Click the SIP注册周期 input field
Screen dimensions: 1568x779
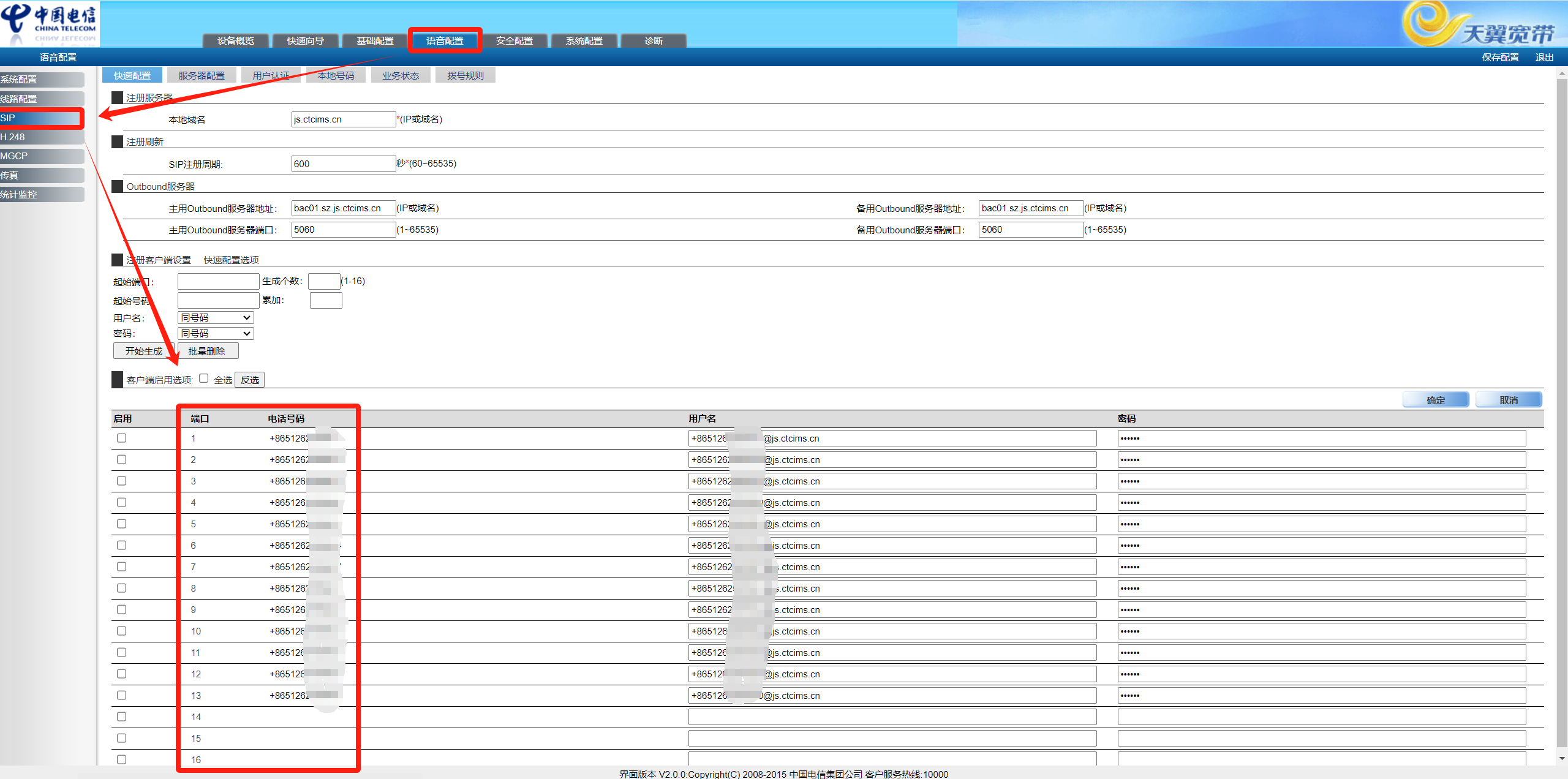point(343,164)
